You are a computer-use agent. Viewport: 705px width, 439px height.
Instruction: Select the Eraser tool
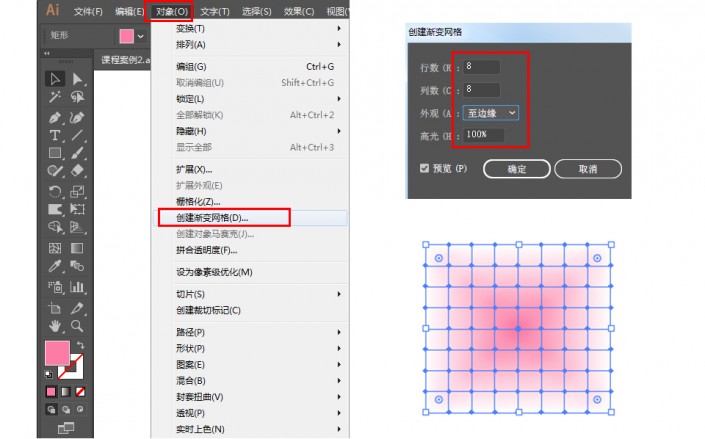click(x=77, y=170)
